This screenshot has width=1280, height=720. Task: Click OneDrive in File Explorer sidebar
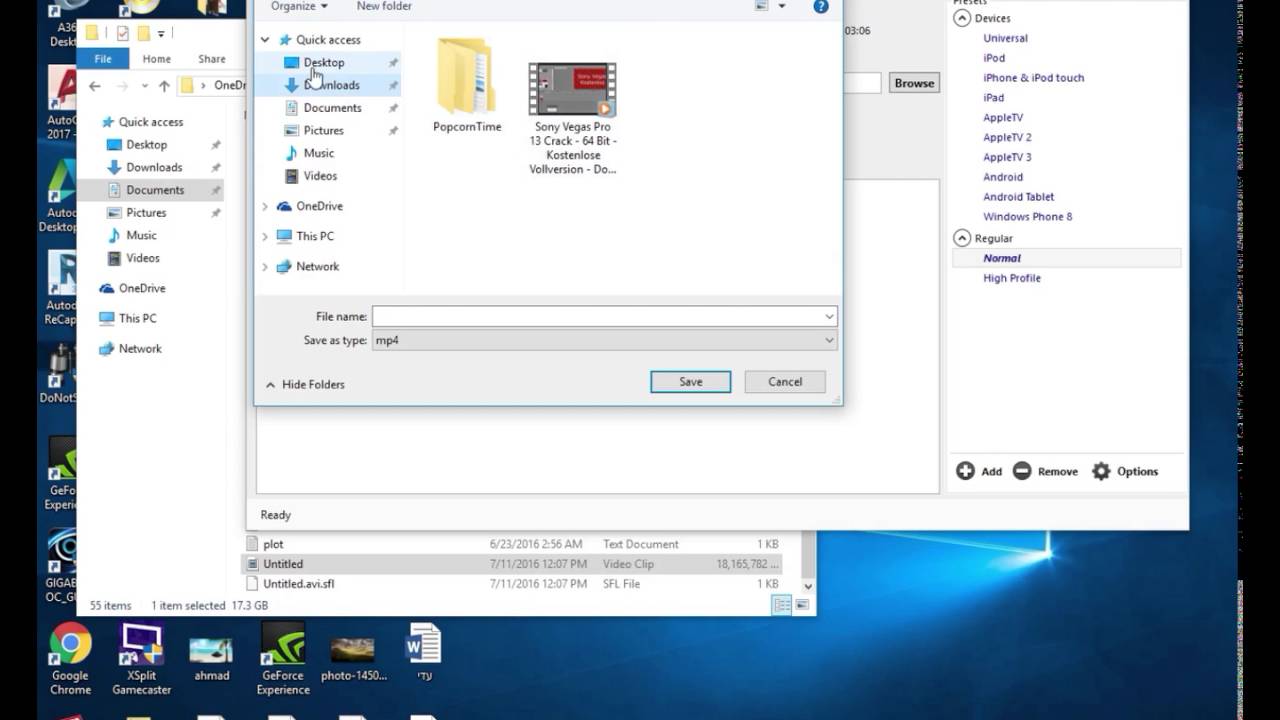141,288
